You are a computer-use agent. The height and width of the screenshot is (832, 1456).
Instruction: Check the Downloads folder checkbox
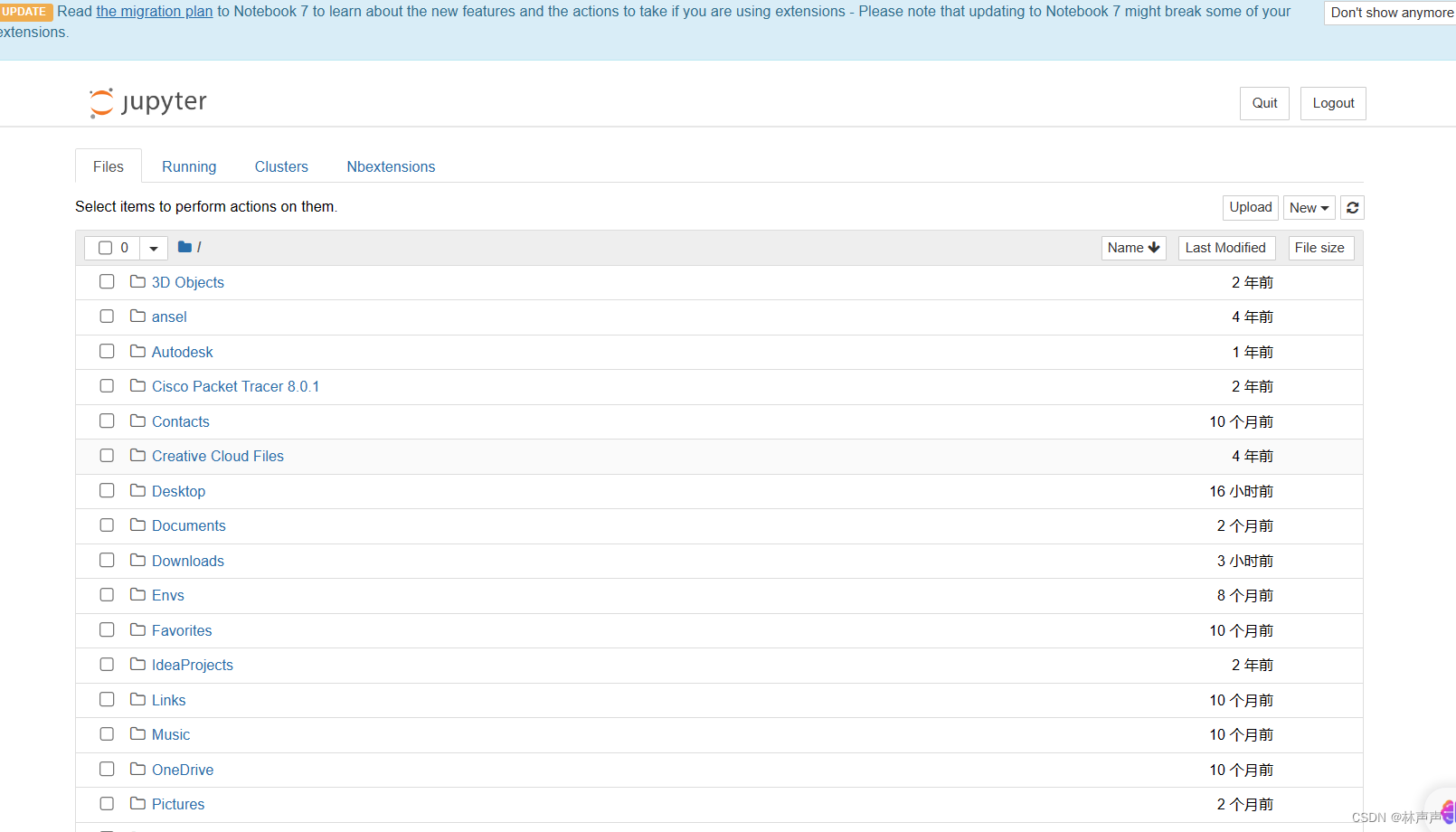pyautogui.click(x=107, y=560)
